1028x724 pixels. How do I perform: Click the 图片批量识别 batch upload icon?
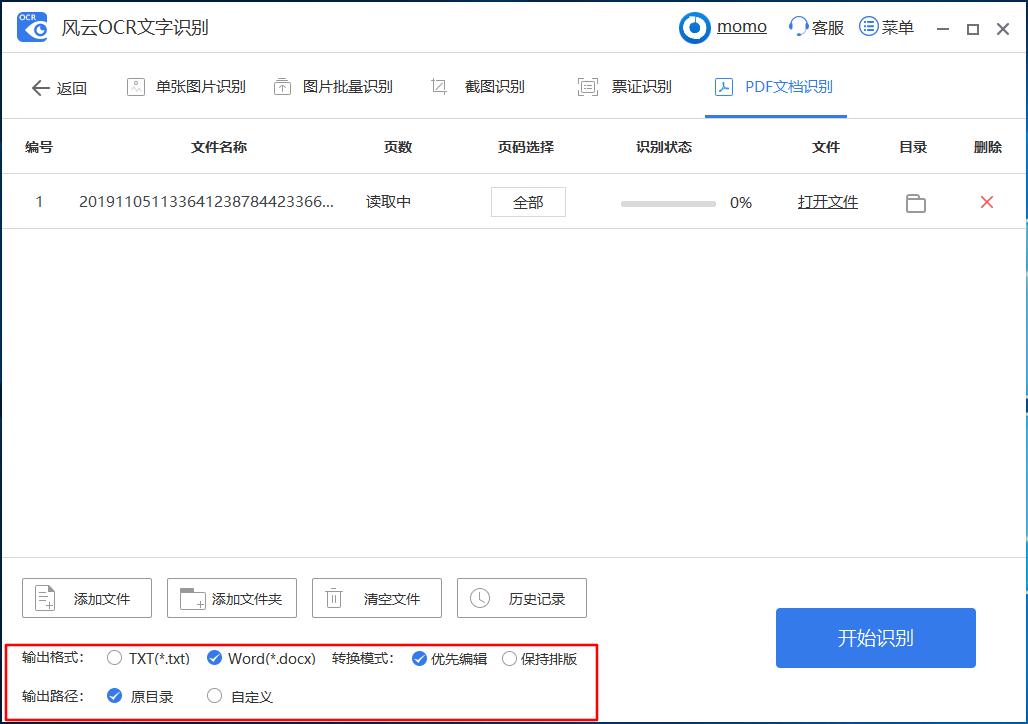point(283,87)
